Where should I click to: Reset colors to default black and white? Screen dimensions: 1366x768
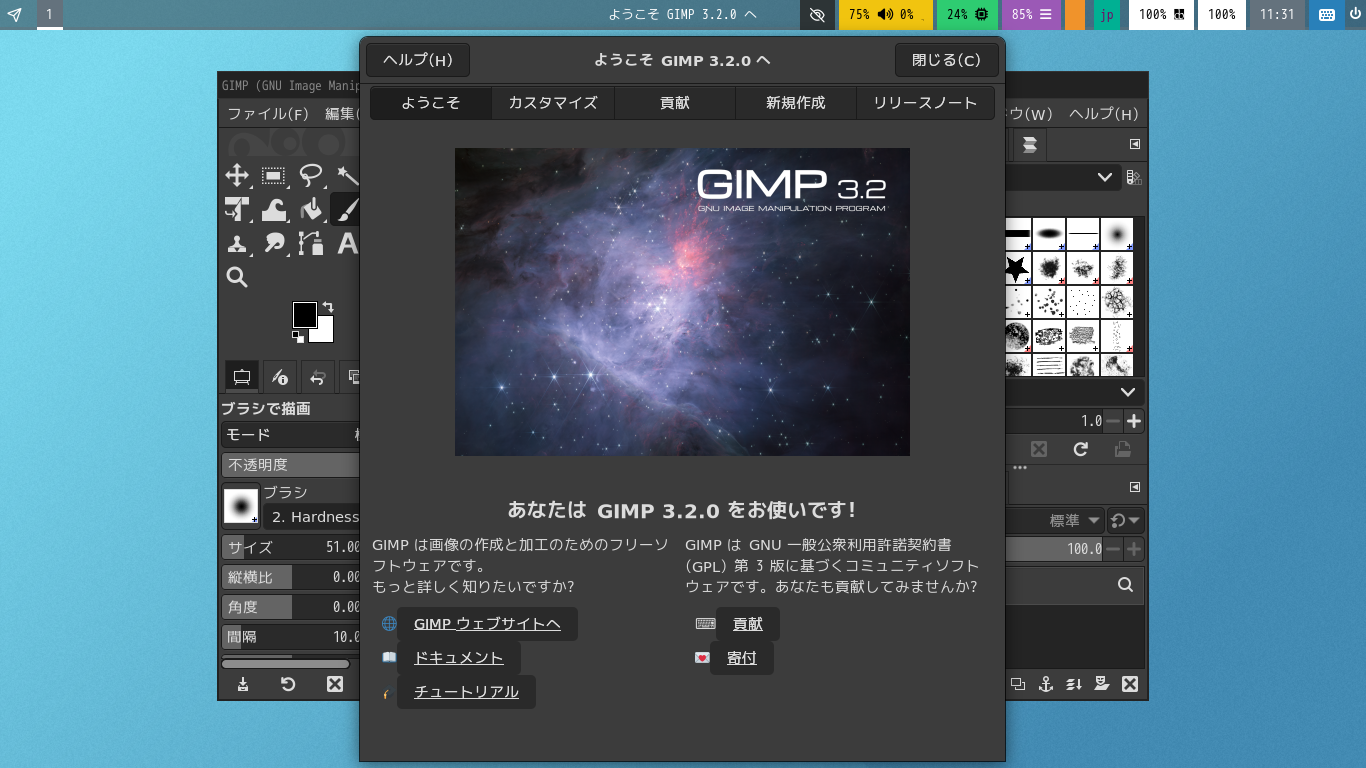point(298,337)
